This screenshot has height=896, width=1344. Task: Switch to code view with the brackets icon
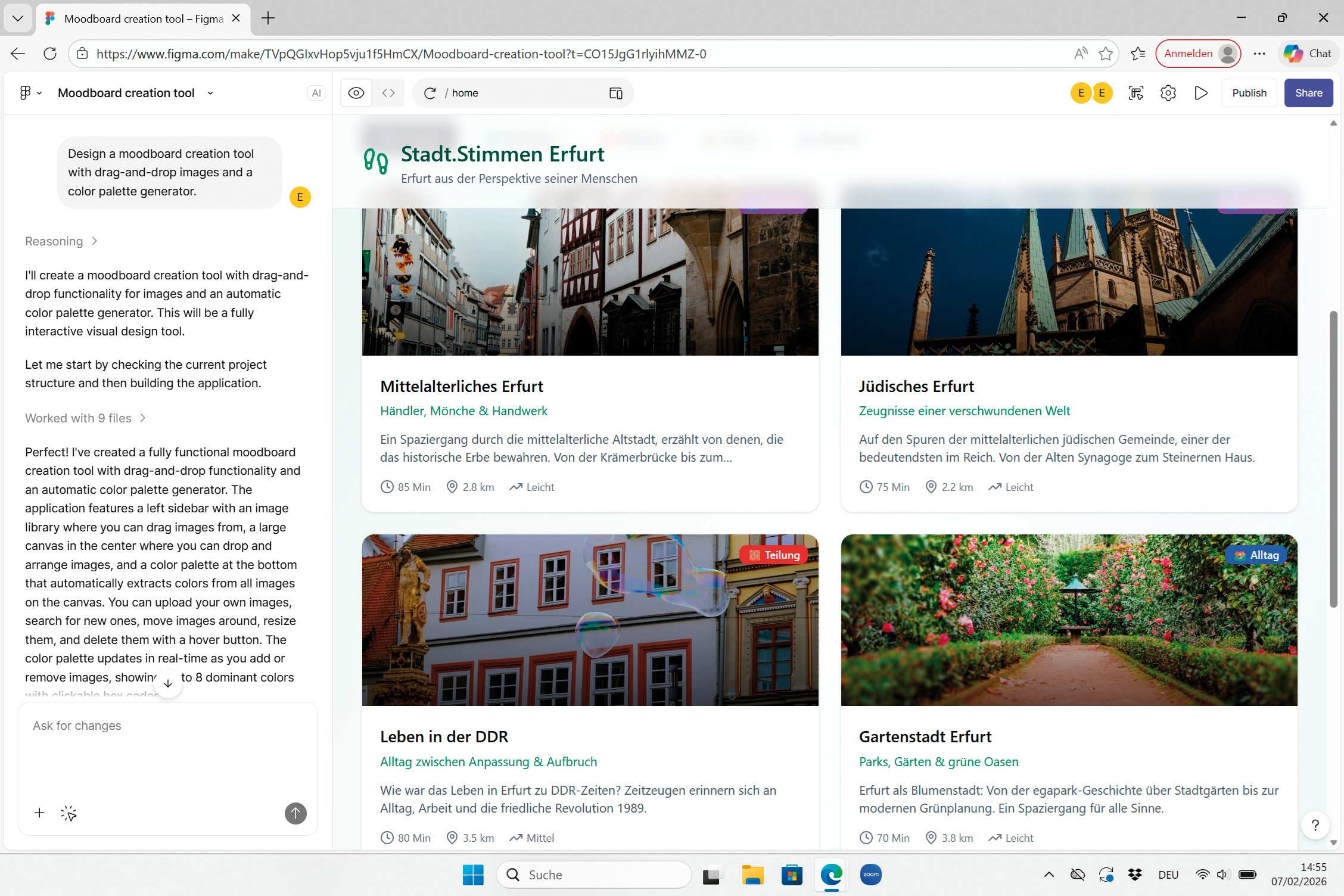[x=388, y=93]
